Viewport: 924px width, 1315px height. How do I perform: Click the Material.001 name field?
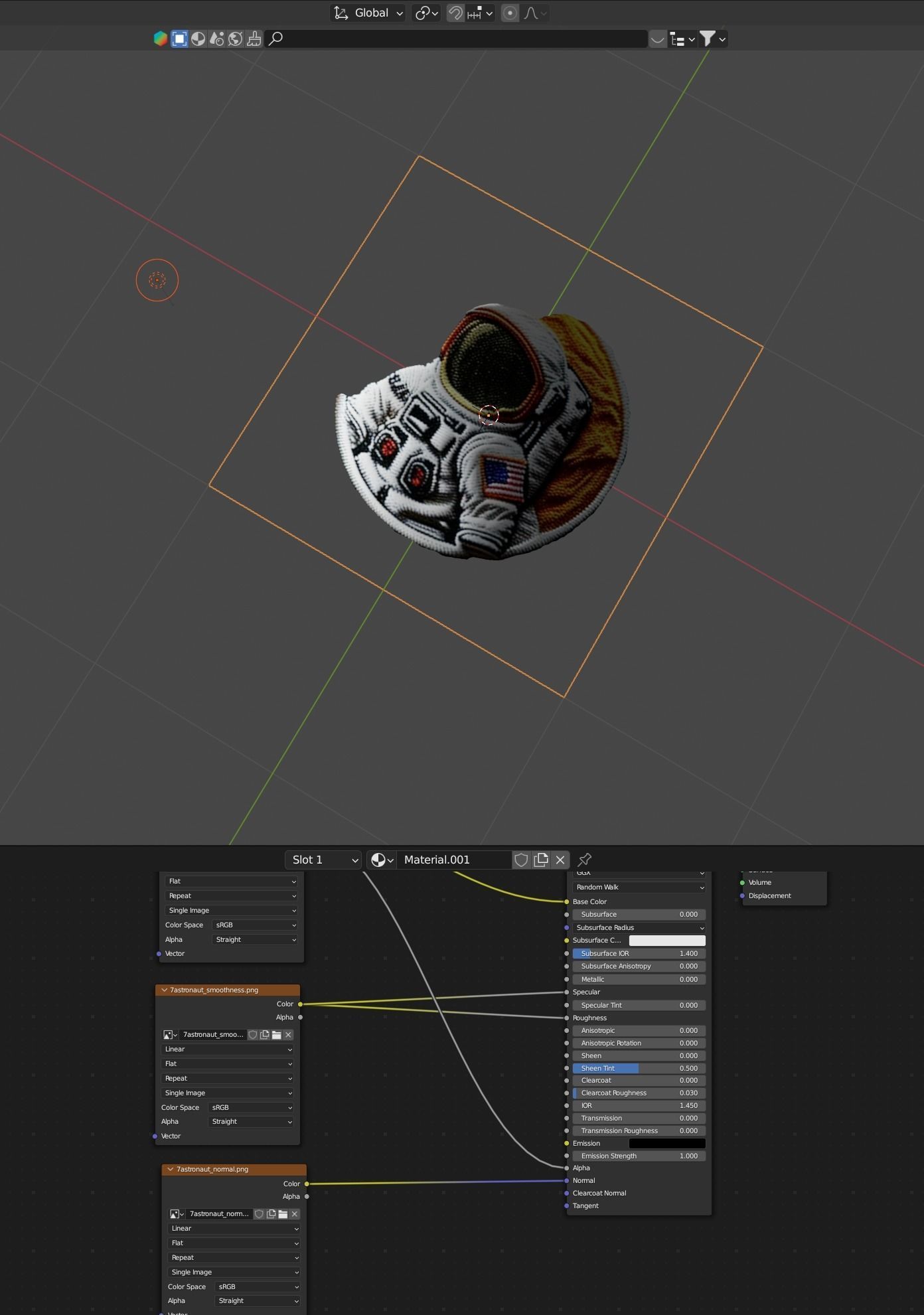454,860
